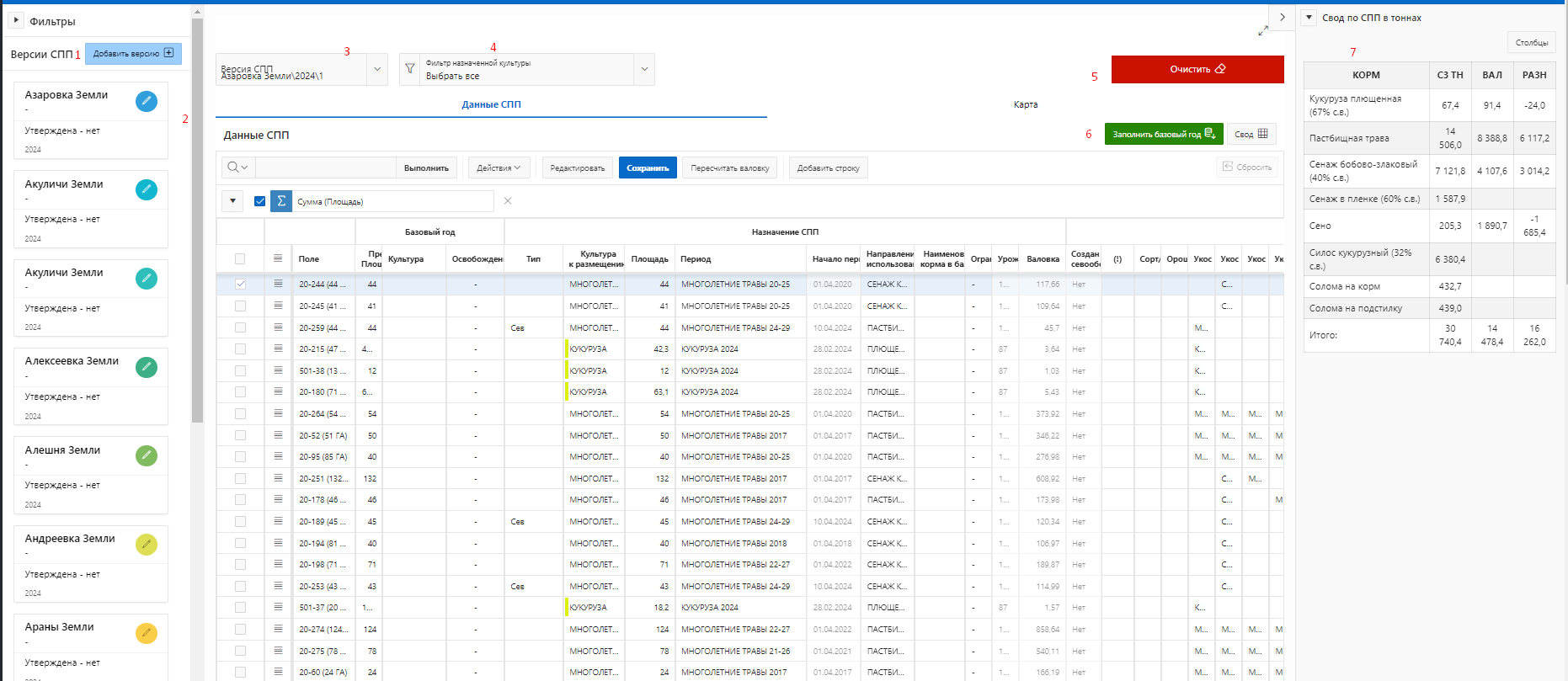
Task: Switch to the Данные СПП tab
Action: tap(491, 104)
